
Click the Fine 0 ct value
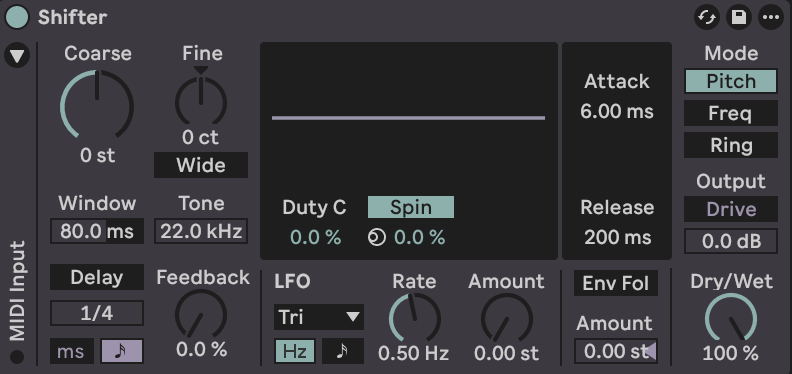[201, 137]
